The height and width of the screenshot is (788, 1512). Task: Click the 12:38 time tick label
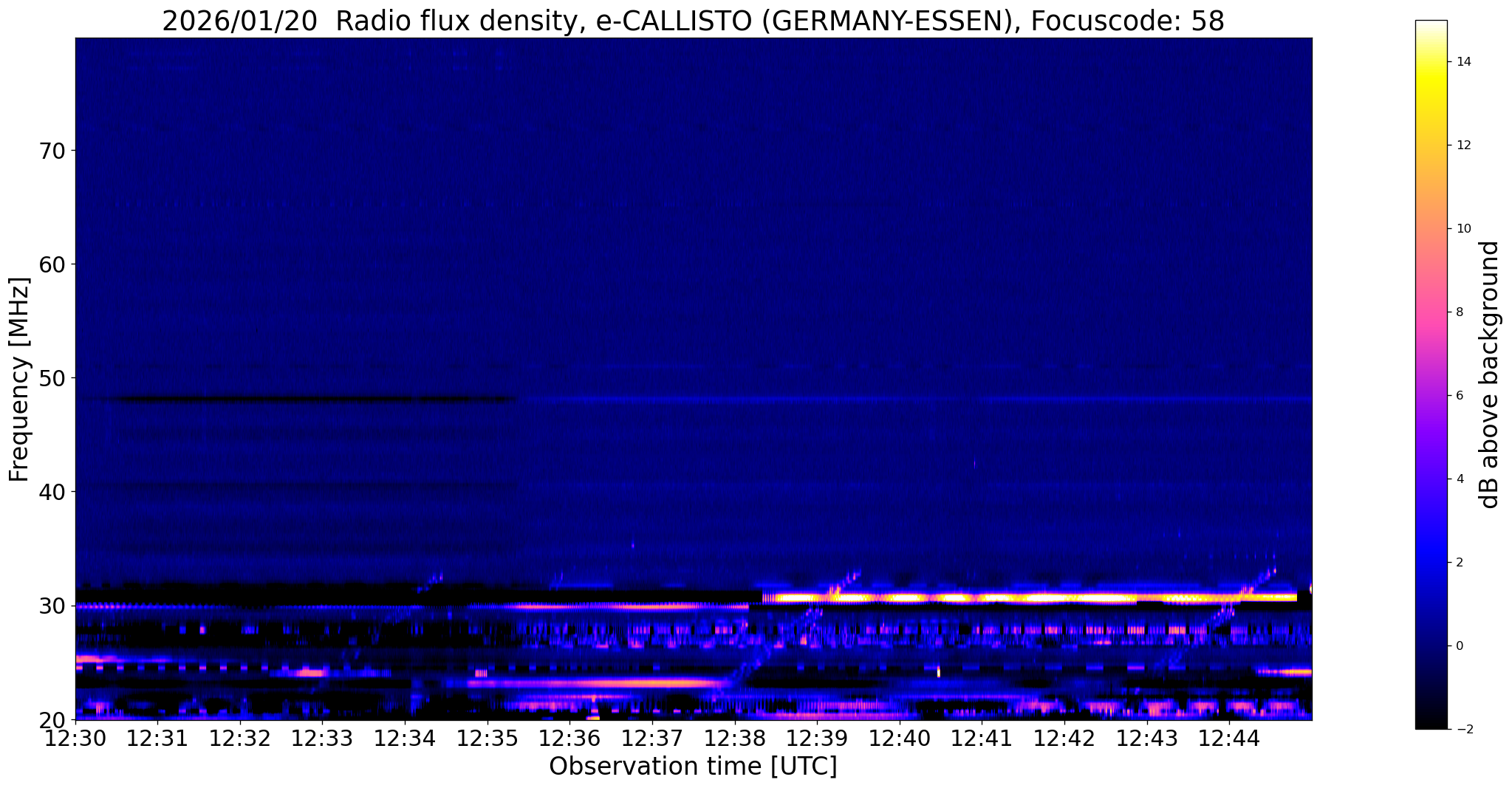[x=735, y=738]
